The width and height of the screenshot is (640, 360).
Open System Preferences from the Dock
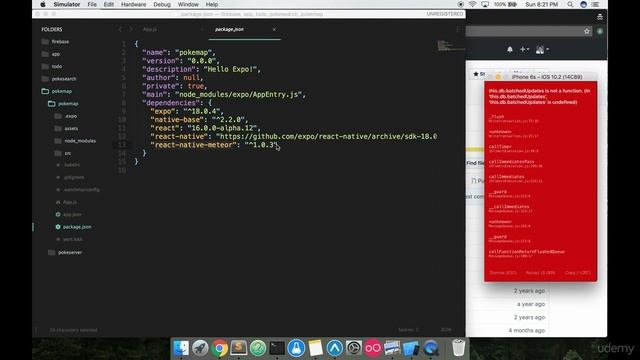[x=353, y=348]
